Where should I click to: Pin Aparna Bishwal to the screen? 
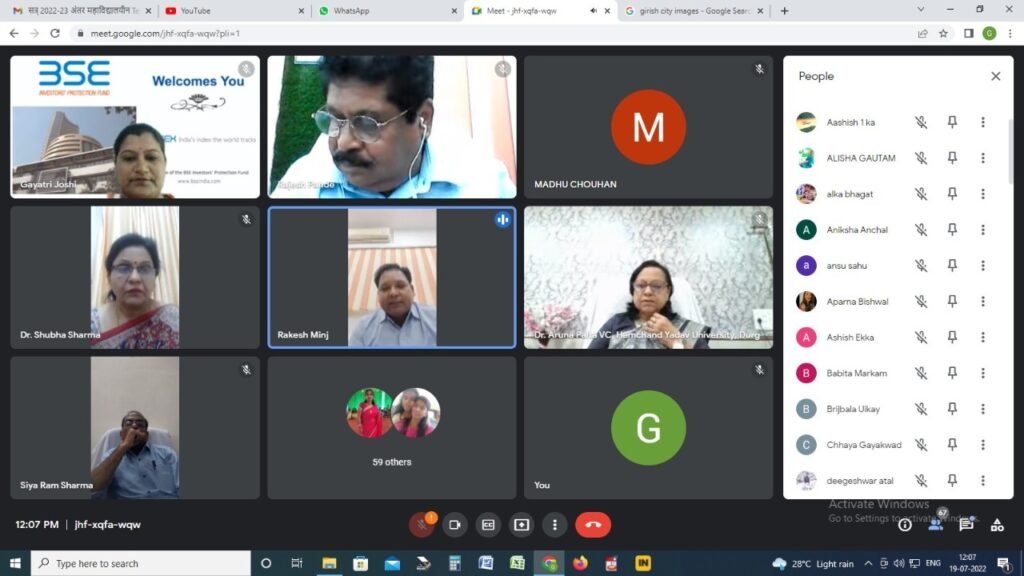click(x=952, y=302)
